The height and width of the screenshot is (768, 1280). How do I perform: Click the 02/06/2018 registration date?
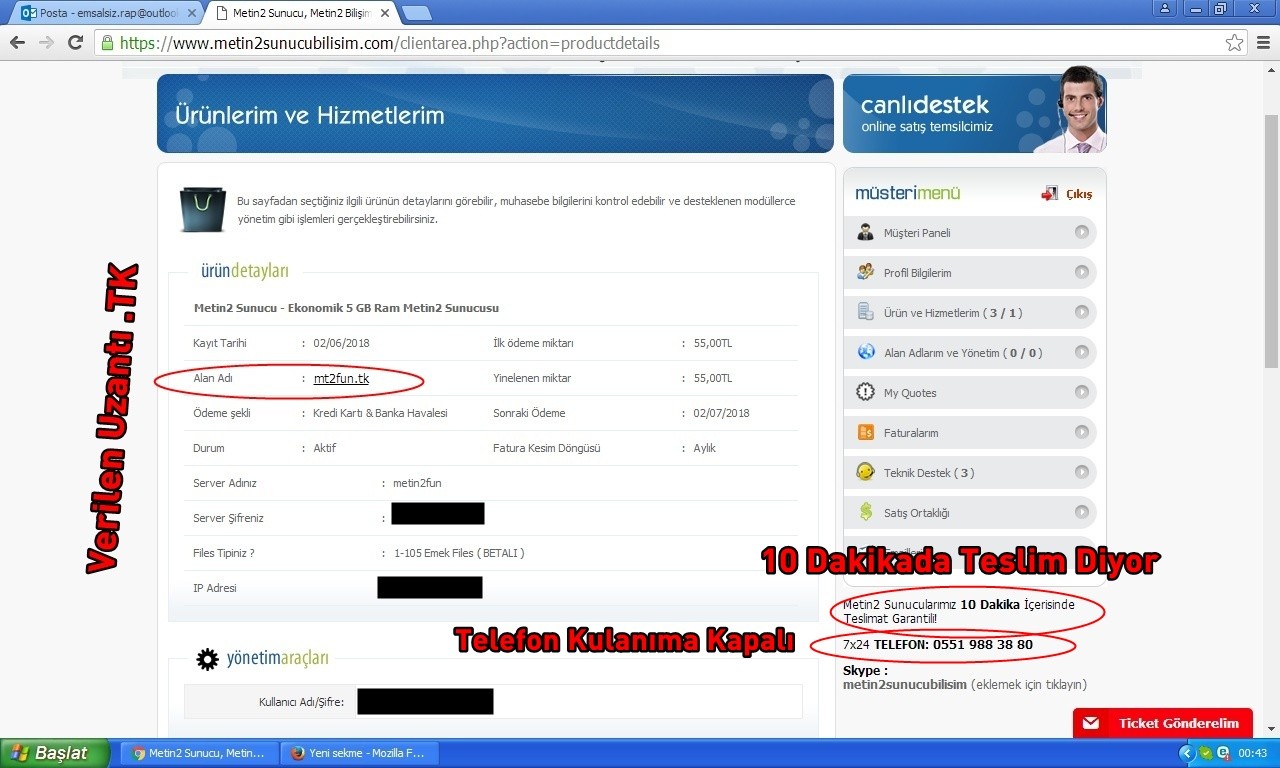pyautogui.click(x=341, y=343)
